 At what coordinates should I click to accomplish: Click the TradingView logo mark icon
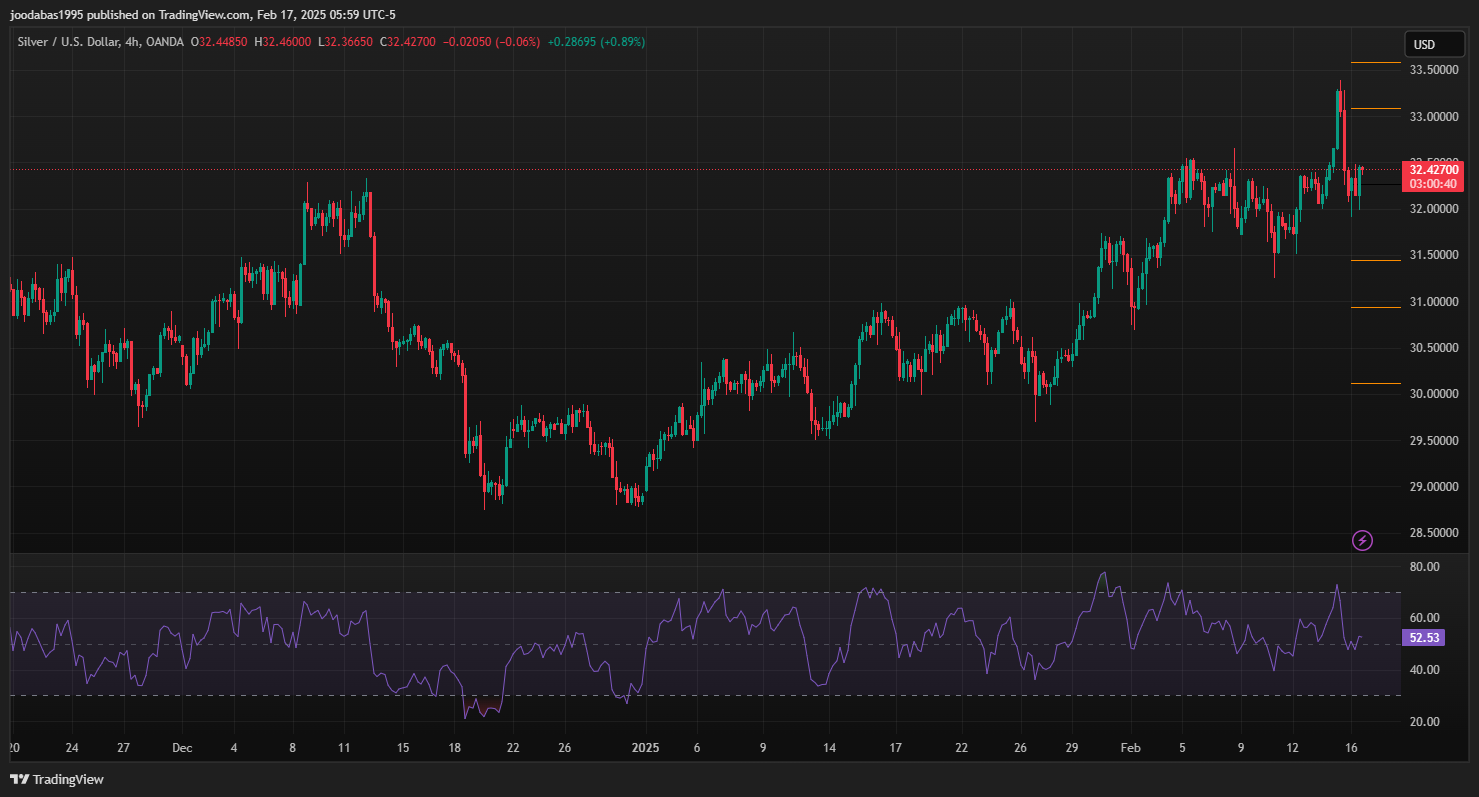point(19,779)
